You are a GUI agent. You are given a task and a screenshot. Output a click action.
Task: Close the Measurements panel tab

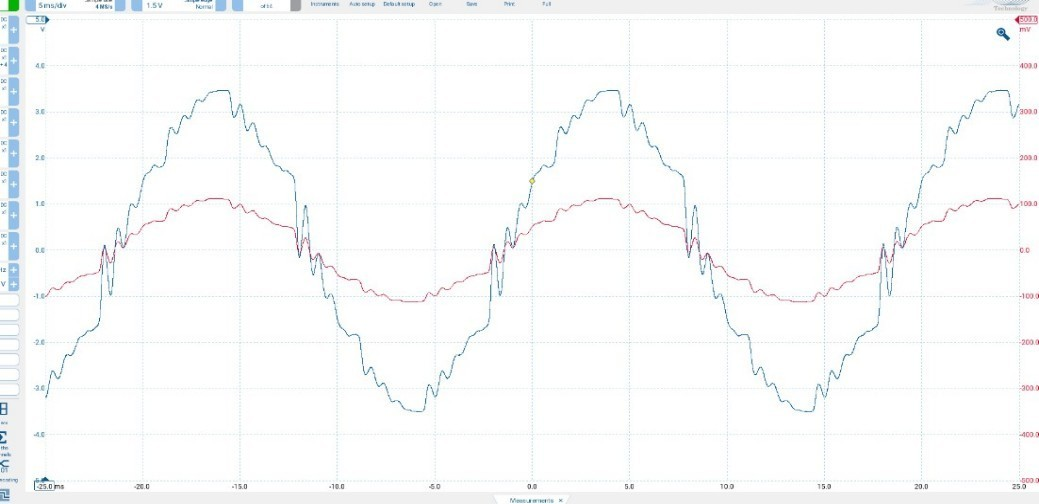click(561, 500)
